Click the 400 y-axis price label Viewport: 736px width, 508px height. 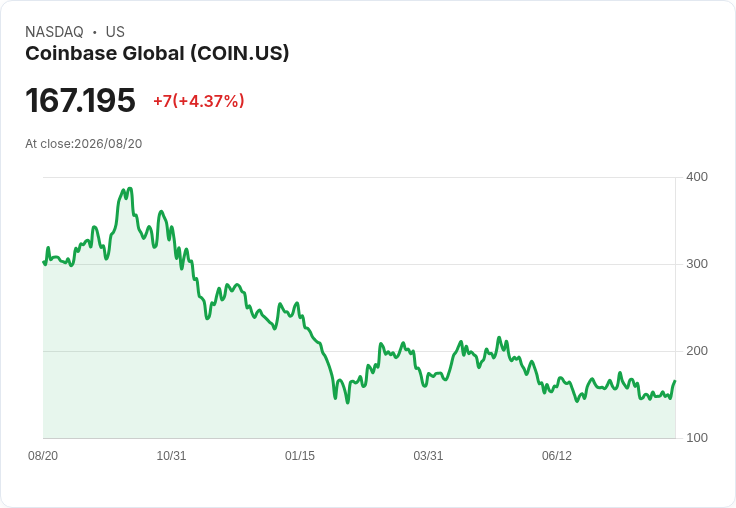697,177
